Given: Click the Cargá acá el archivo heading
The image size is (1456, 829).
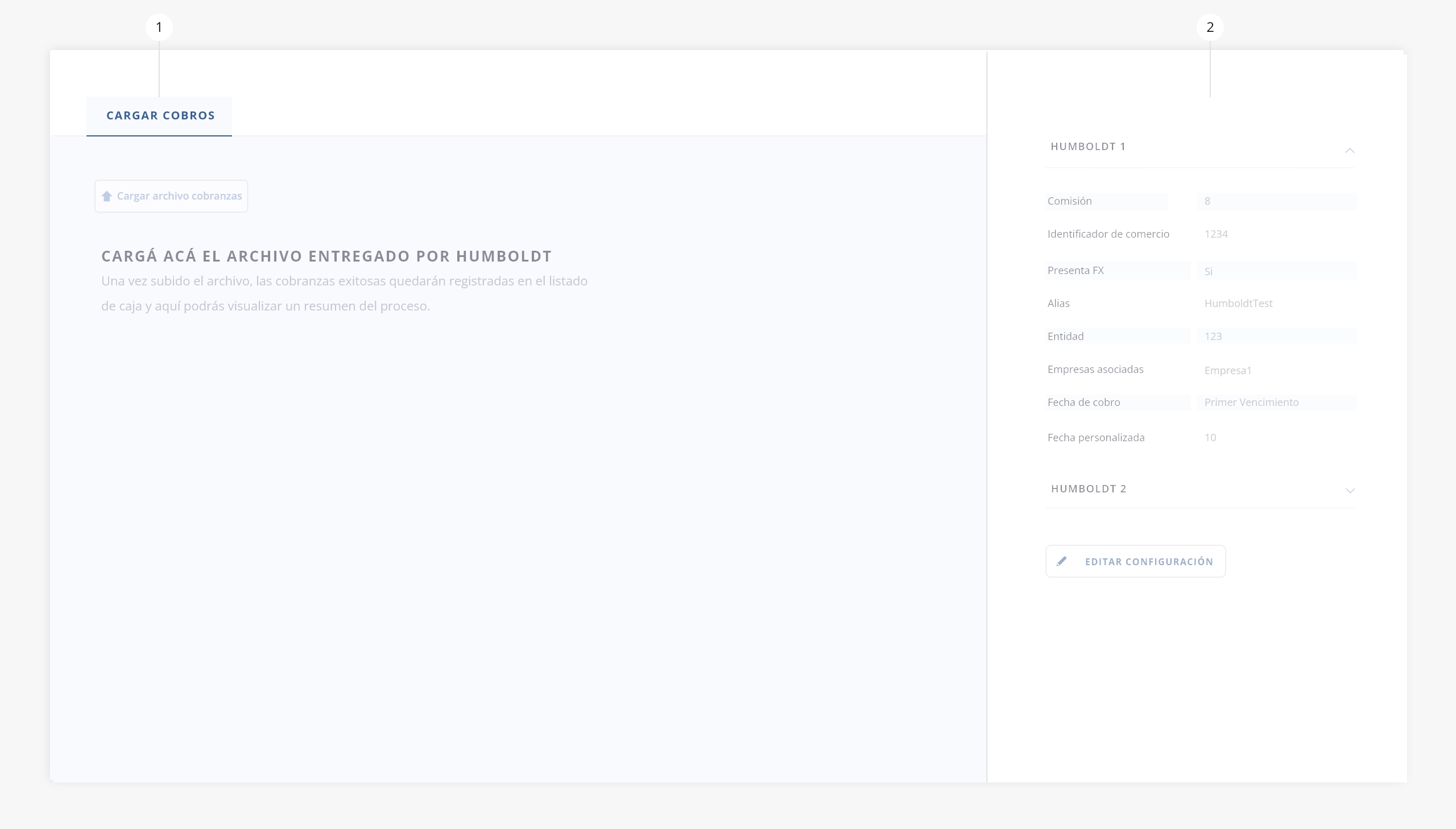Looking at the screenshot, I should (x=326, y=256).
